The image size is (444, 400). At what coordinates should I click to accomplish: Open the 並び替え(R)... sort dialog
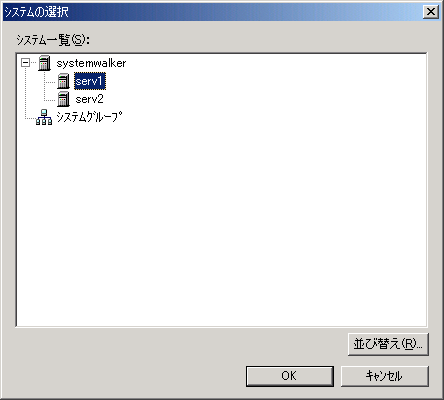click(x=388, y=344)
